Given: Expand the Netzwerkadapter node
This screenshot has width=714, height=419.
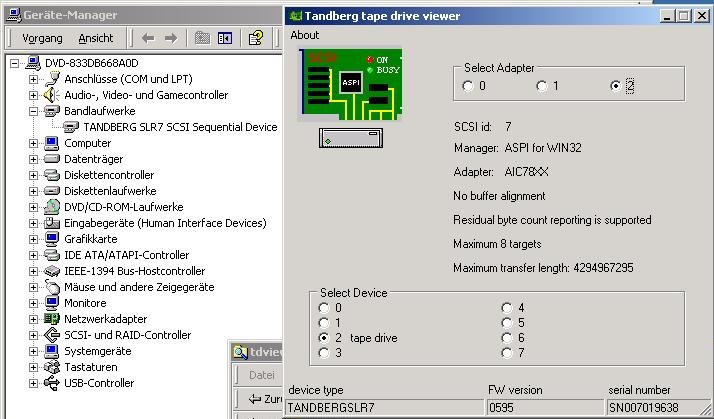Looking at the screenshot, I should click(x=33, y=319).
